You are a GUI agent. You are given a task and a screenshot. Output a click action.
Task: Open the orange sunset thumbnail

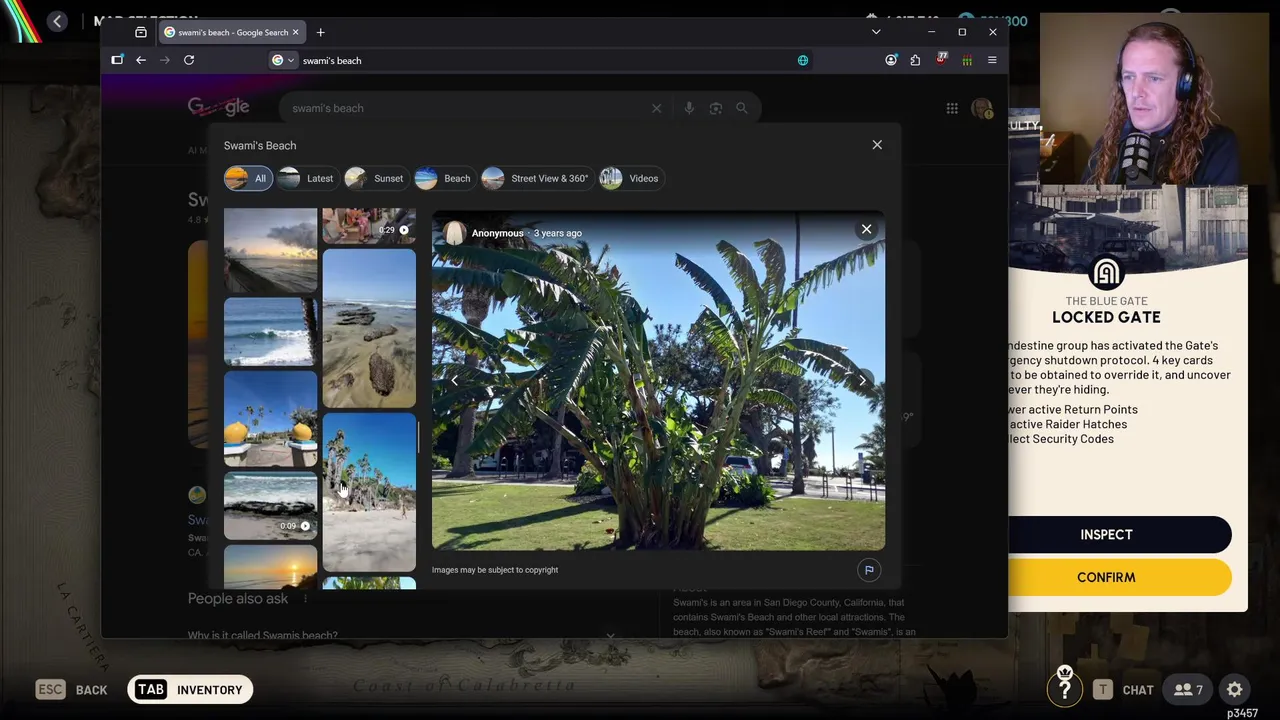click(270, 567)
